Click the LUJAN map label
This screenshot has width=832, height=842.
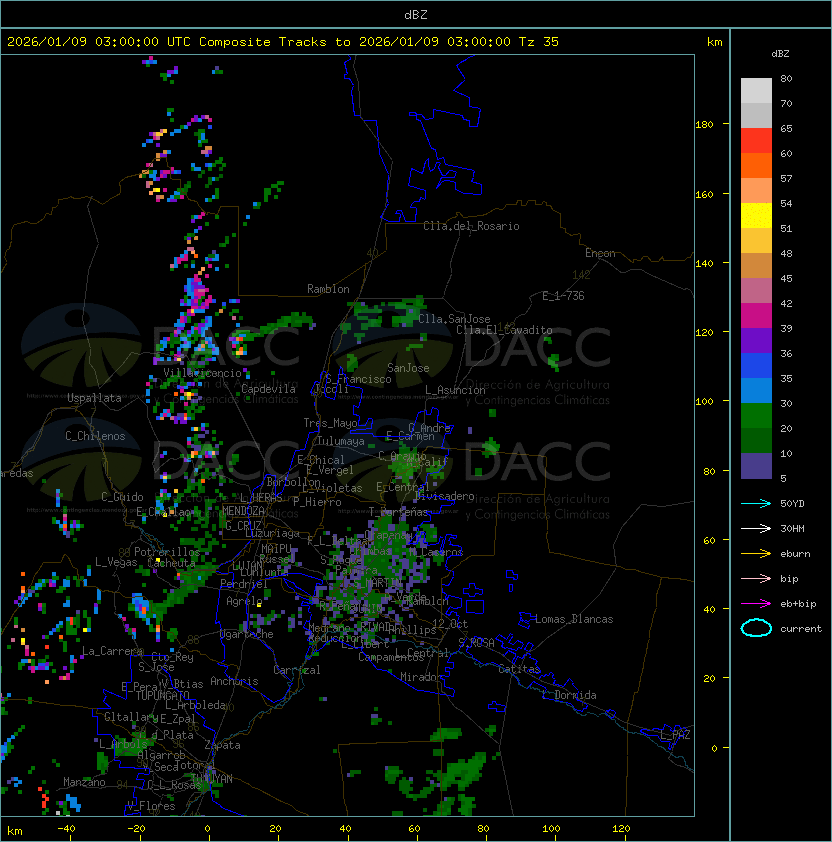coord(248,566)
